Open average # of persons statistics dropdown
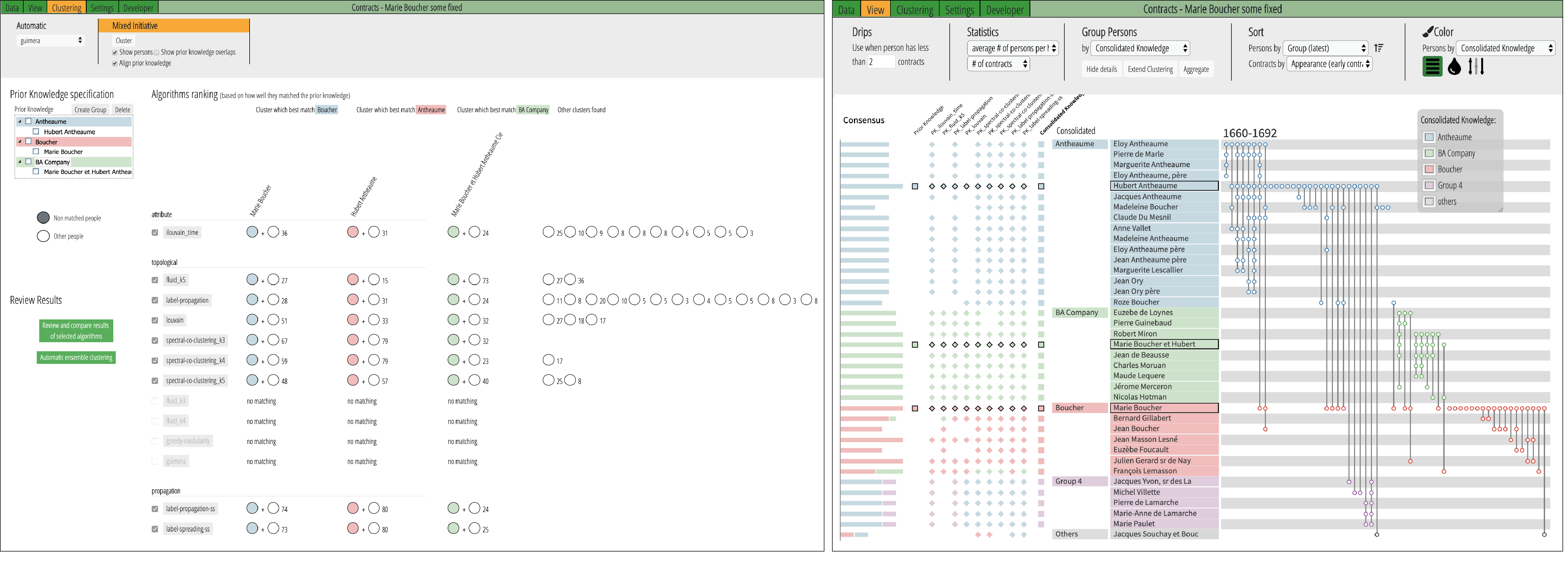Viewport: 1568px width, 562px height. (1013, 48)
